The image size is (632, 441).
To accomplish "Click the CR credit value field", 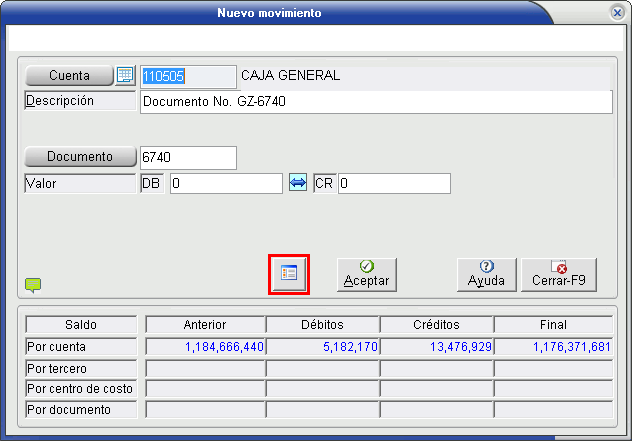I will pos(394,183).
